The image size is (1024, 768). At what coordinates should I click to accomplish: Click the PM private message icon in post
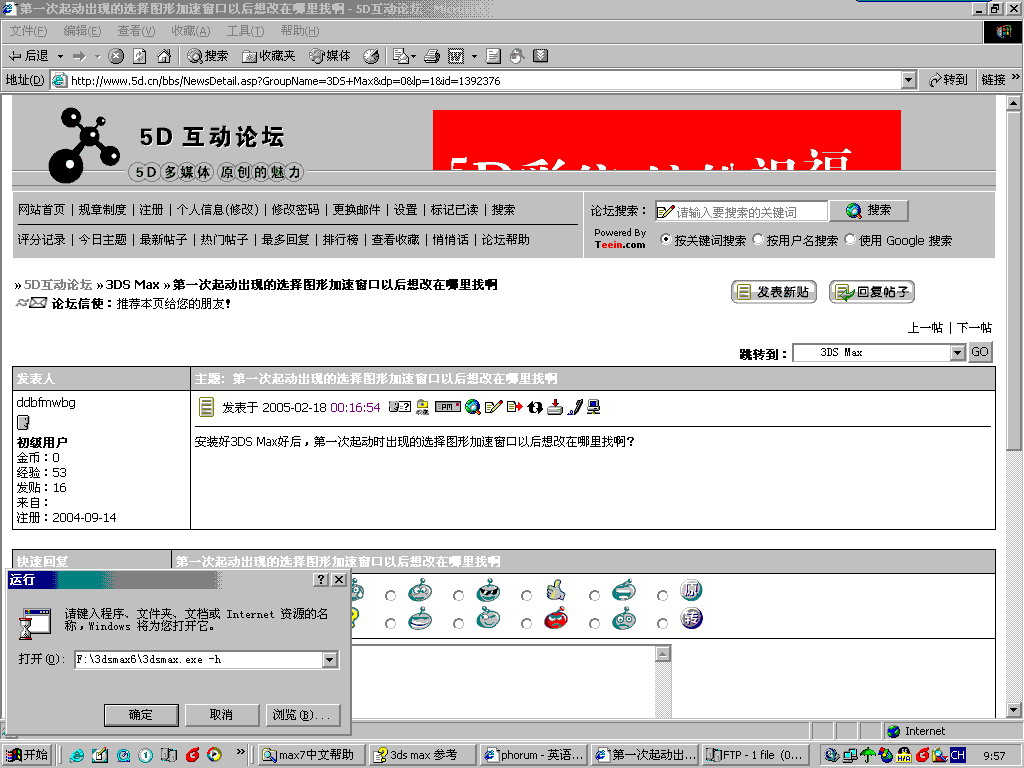coord(448,407)
